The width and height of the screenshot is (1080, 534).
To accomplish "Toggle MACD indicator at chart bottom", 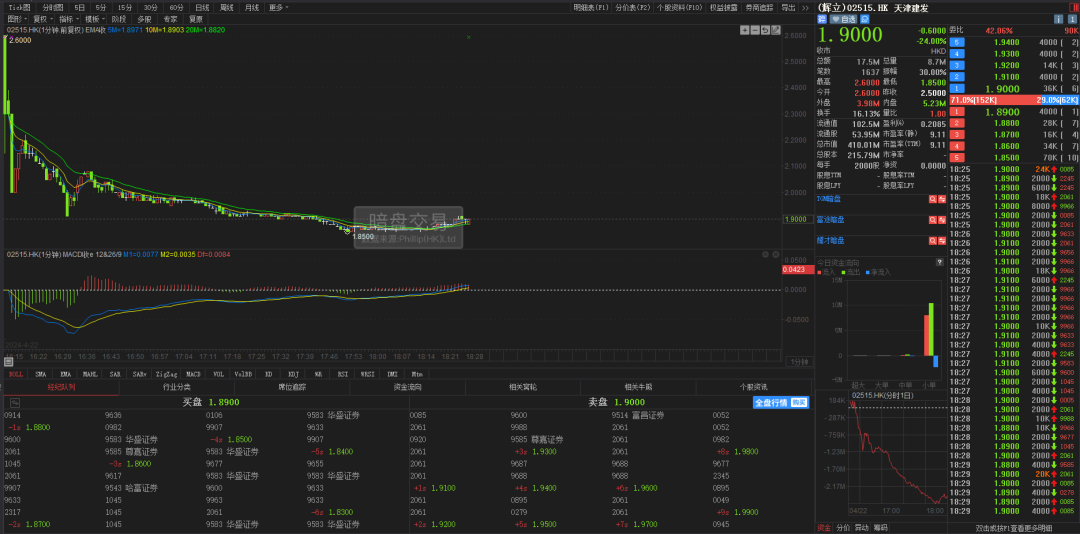I will click(194, 374).
